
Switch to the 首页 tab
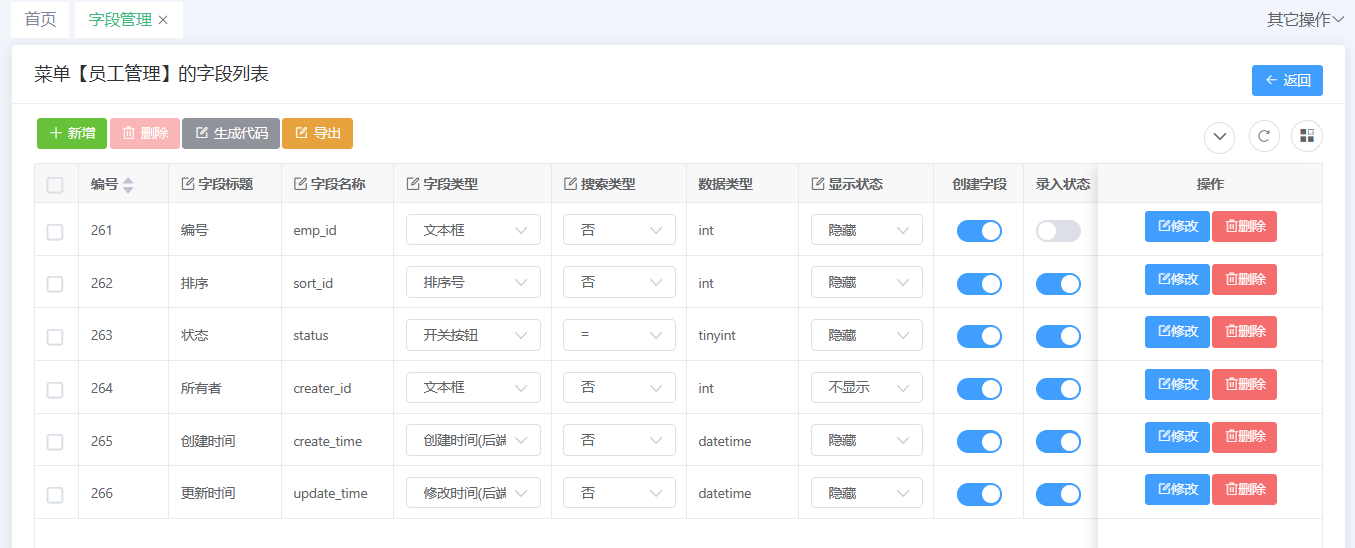click(x=41, y=20)
